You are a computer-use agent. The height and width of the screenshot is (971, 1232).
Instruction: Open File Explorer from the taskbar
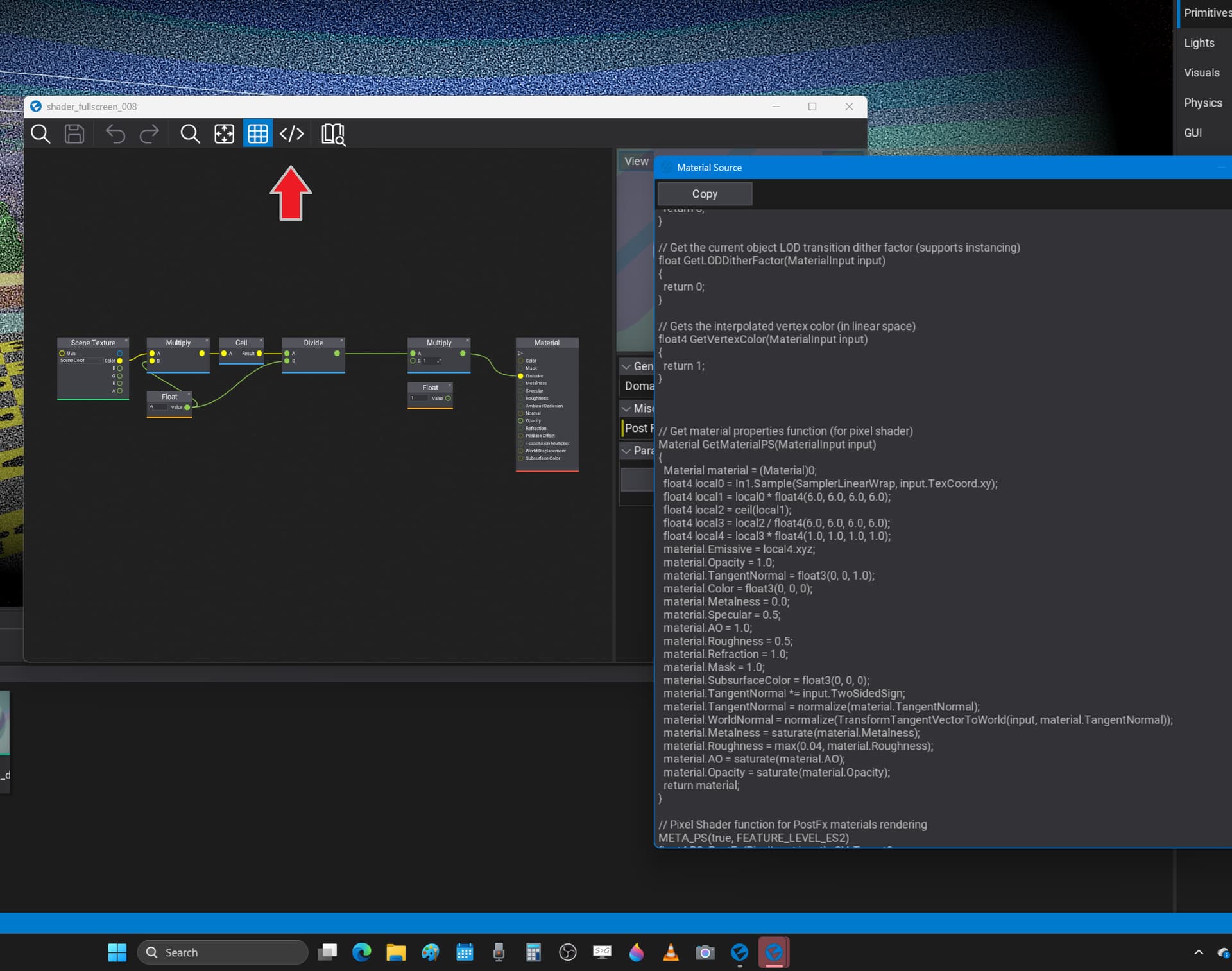(x=396, y=952)
